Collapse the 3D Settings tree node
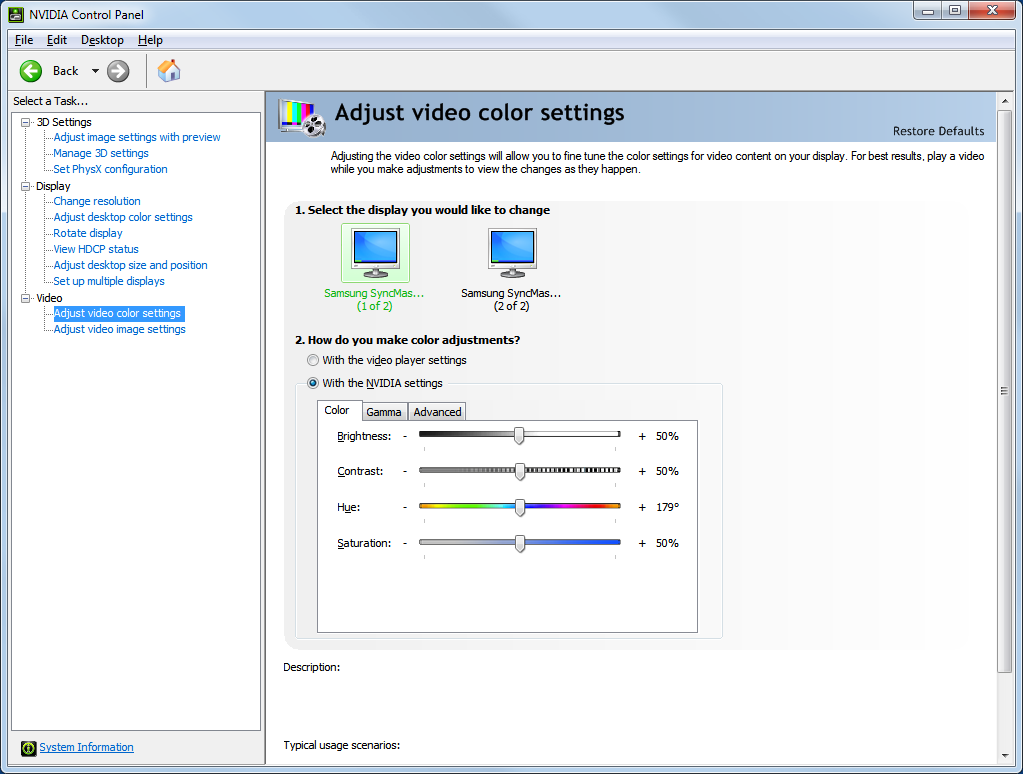Image resolution: width=1023 pixels, height=774 pixels. click(25, 122)
